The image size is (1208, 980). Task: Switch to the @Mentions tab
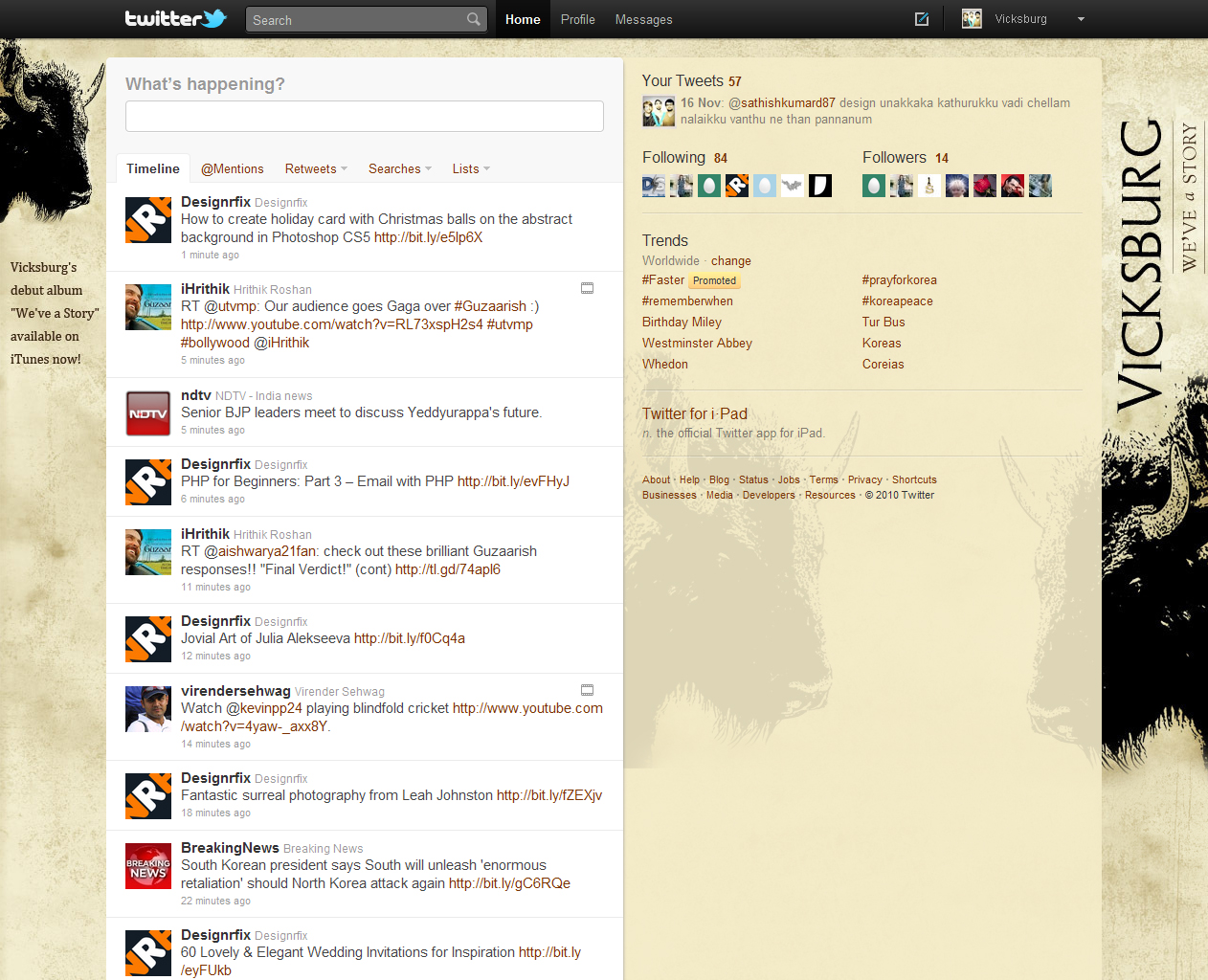pyautogui.click(x=232, y=168)
